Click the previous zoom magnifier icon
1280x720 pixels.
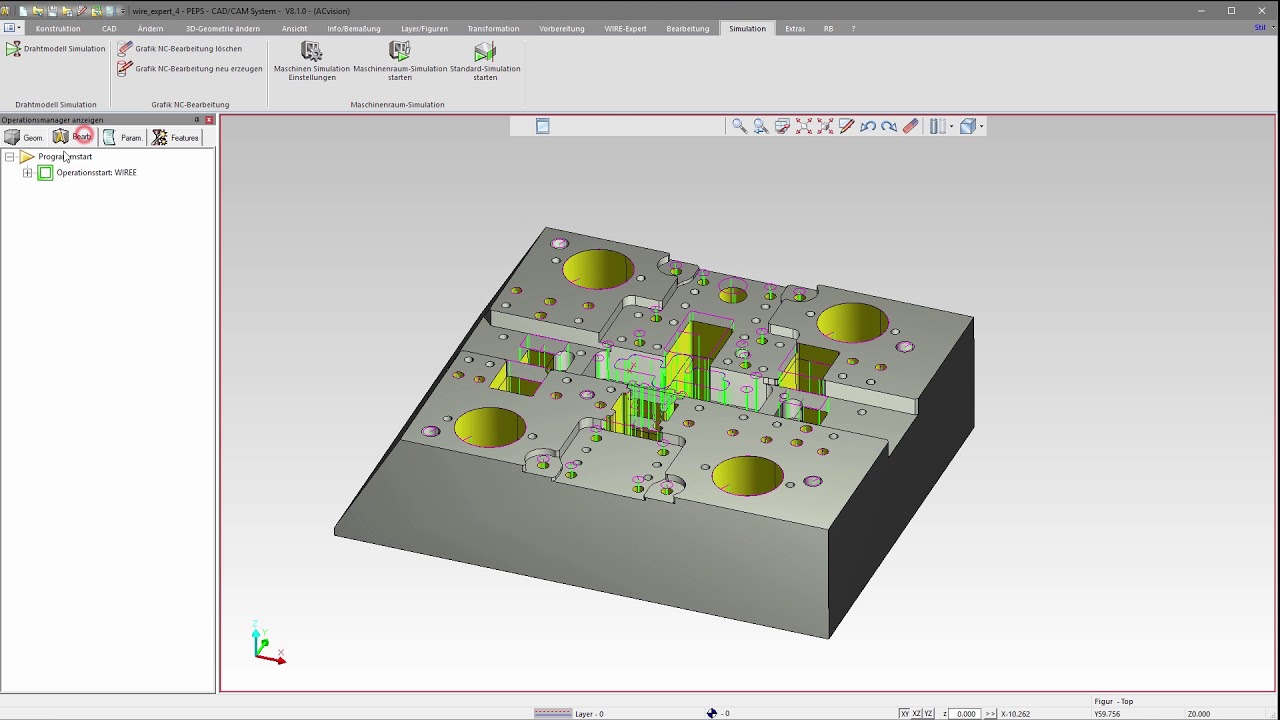point(761,126)
